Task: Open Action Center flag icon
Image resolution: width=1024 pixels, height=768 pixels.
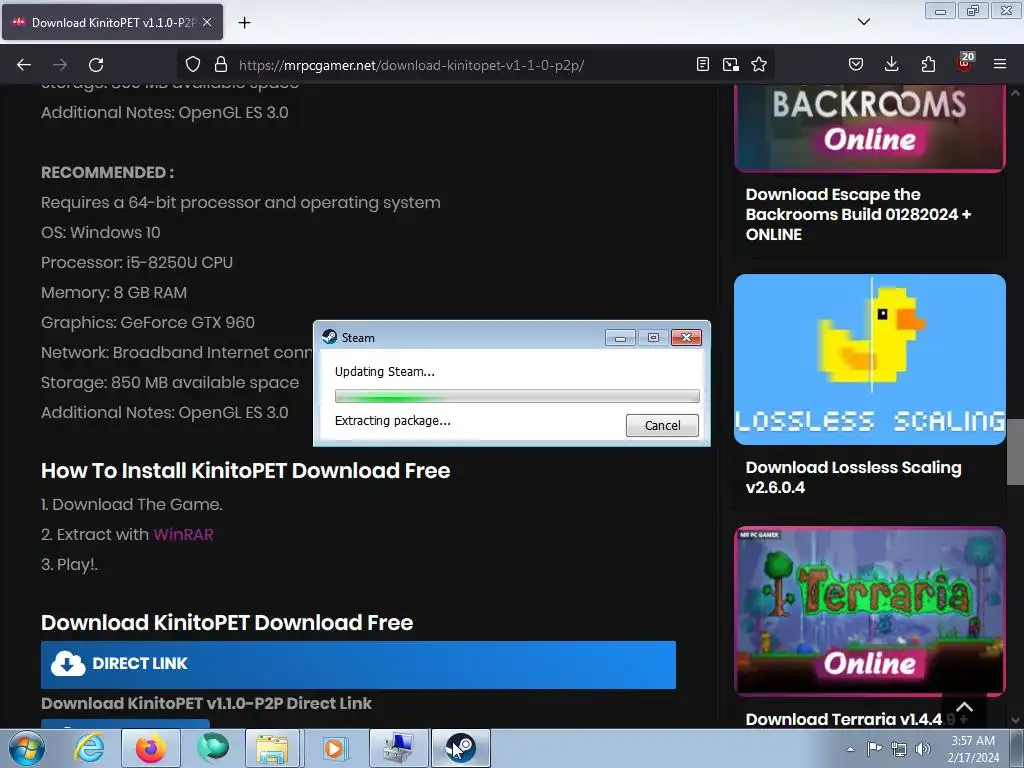Action: [x=874, y=748]
